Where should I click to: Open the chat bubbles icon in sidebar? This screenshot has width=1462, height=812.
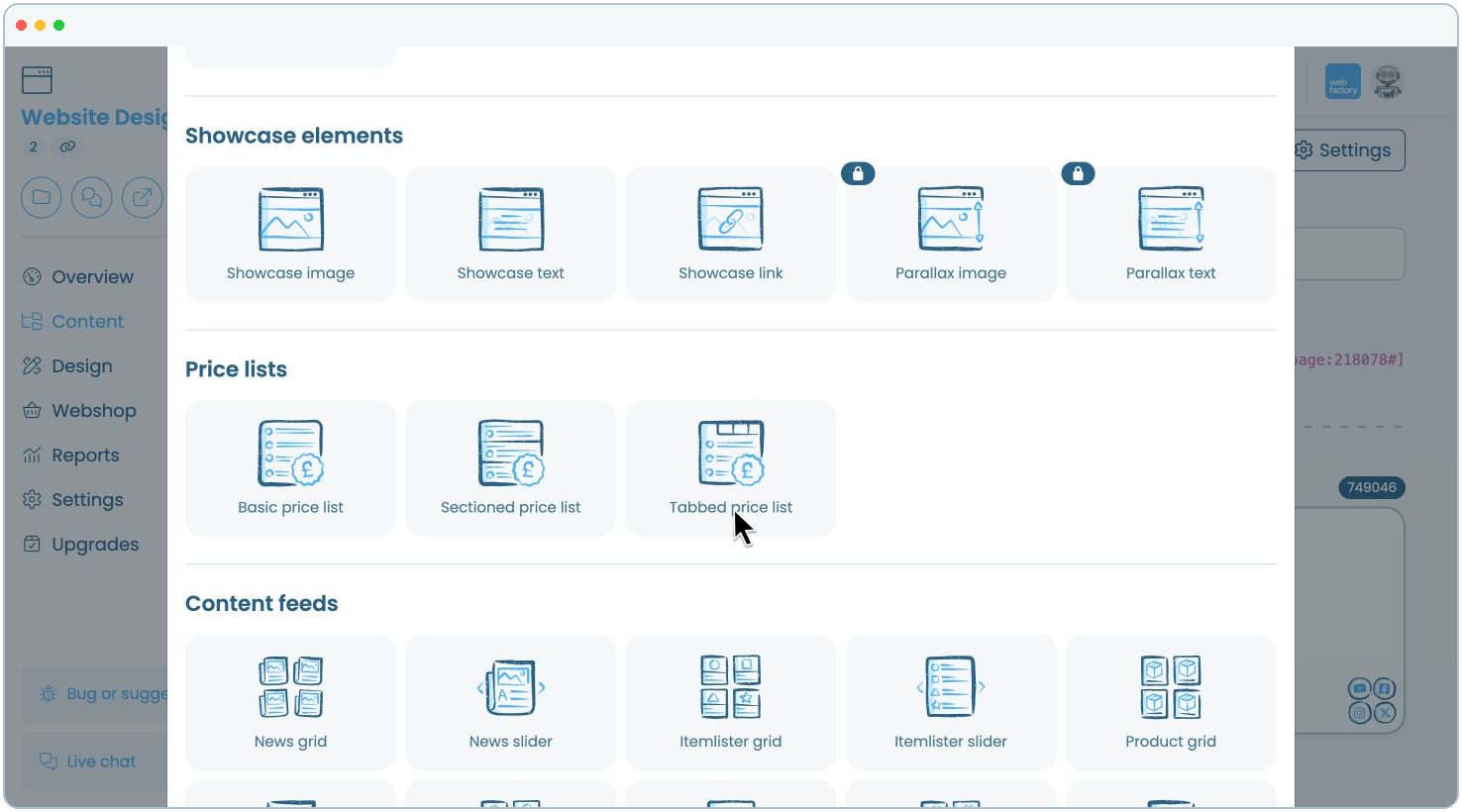pyautogui.click(x=92, y=198)
